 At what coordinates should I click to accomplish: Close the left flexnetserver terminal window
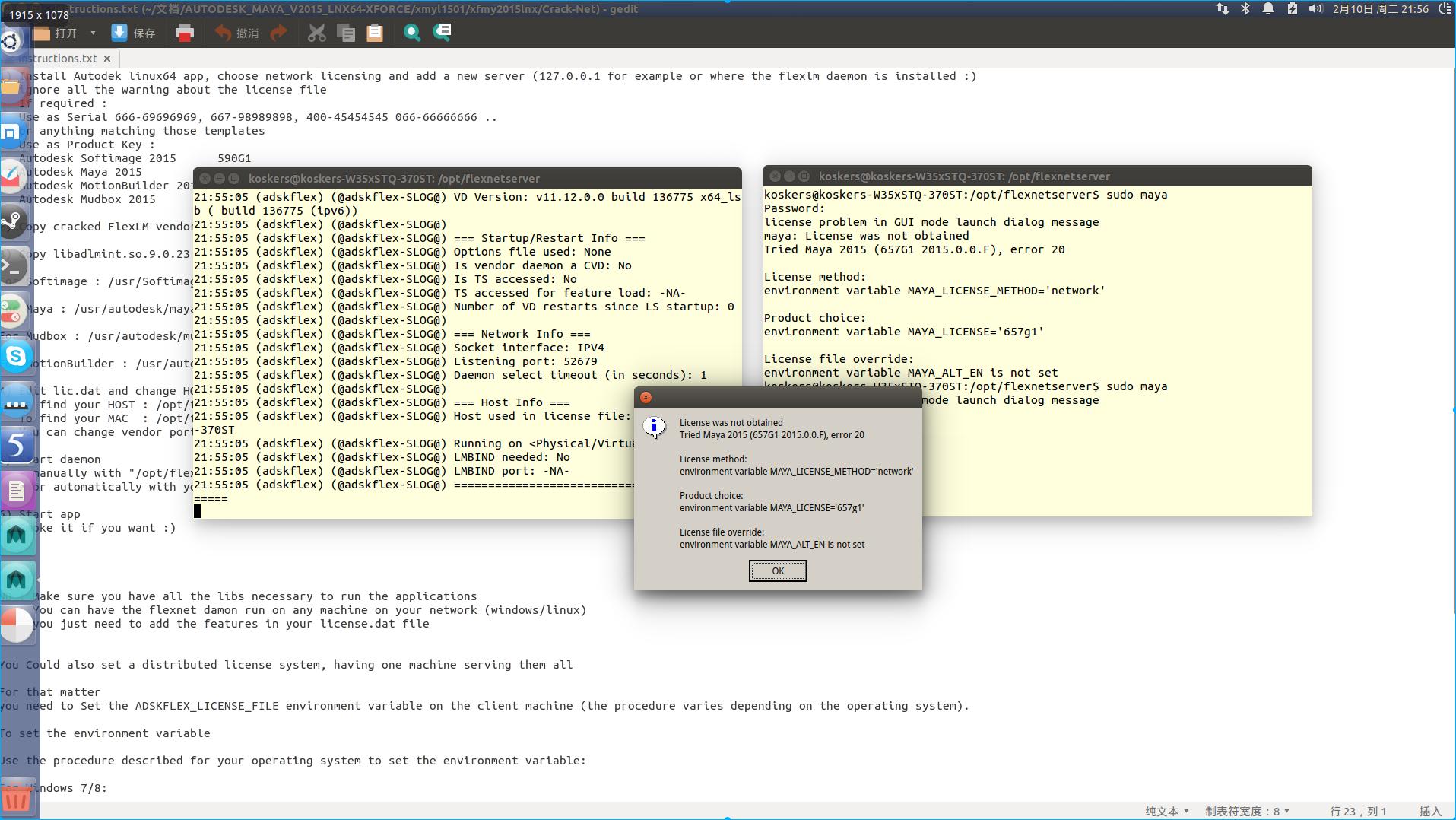click(x=205, y=179)
